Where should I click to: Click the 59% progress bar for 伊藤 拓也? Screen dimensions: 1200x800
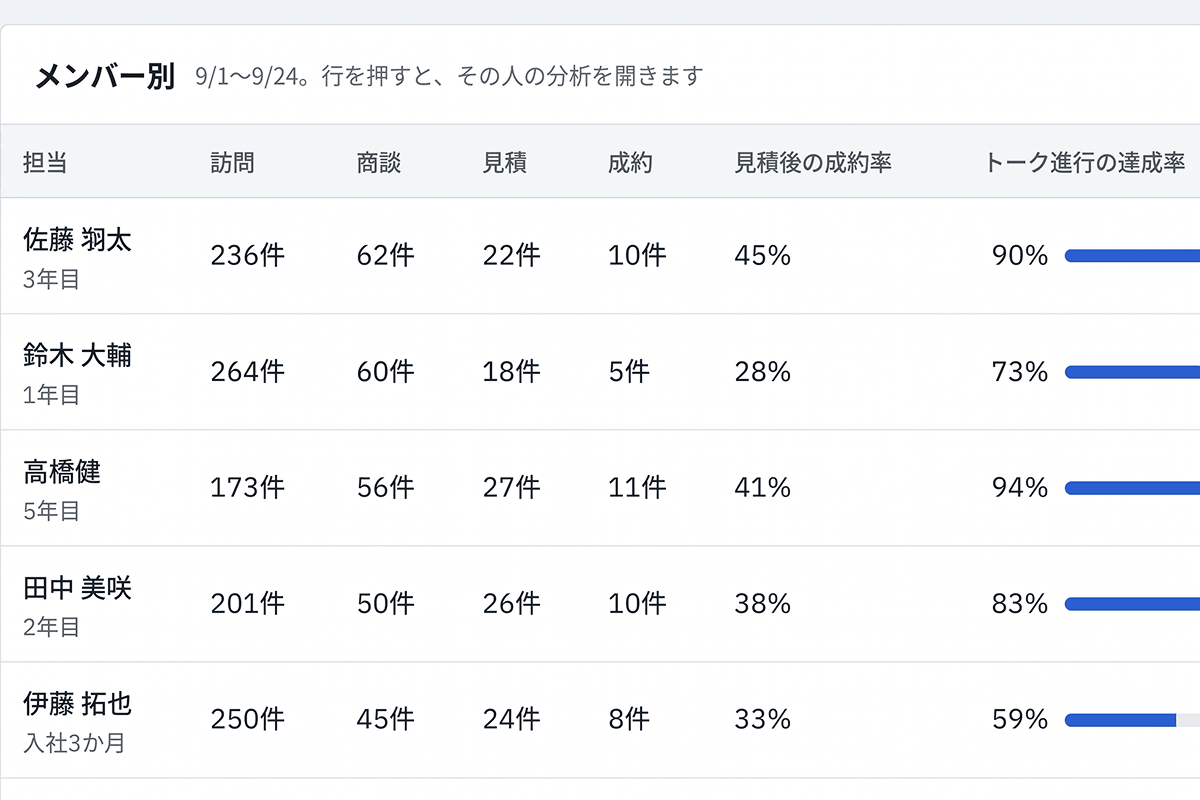click(x=1132, y=720)
